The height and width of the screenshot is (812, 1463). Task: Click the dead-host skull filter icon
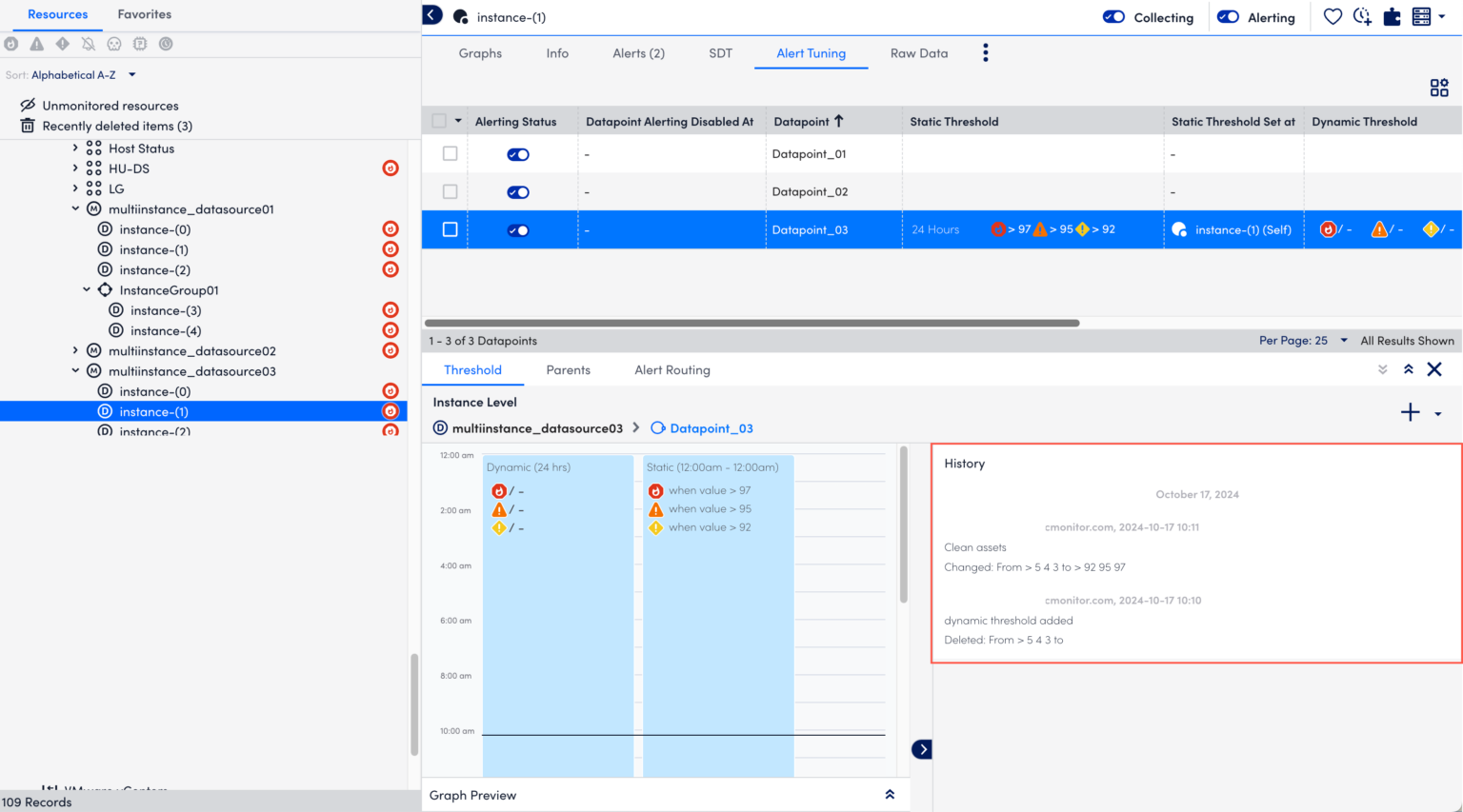(x=113, y=43)
